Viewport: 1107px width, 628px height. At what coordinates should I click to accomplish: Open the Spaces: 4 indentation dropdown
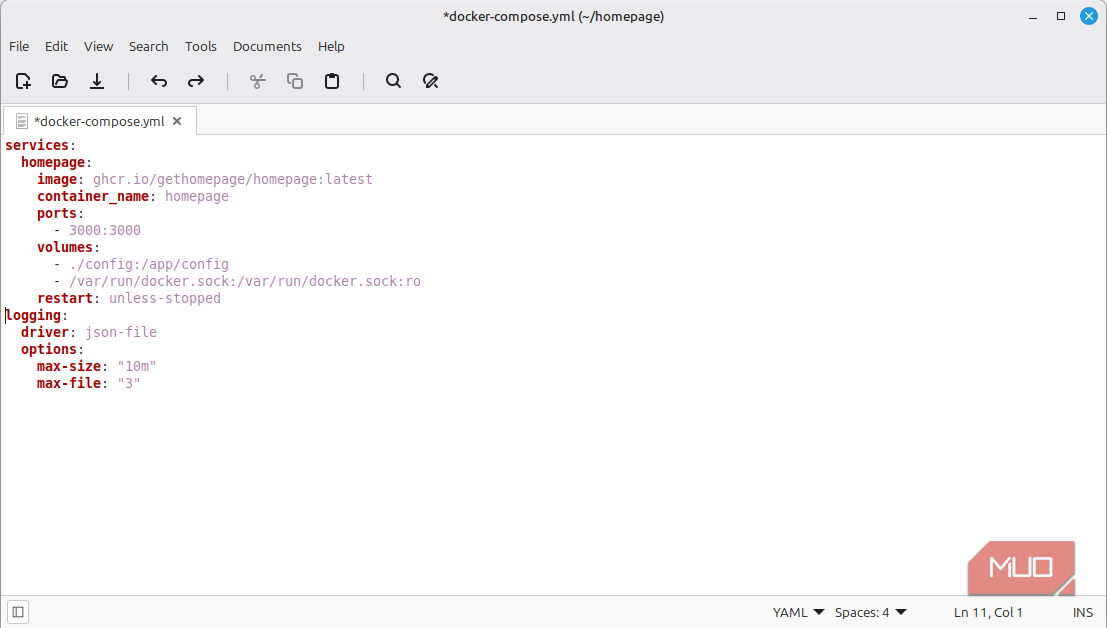[870, 612]
